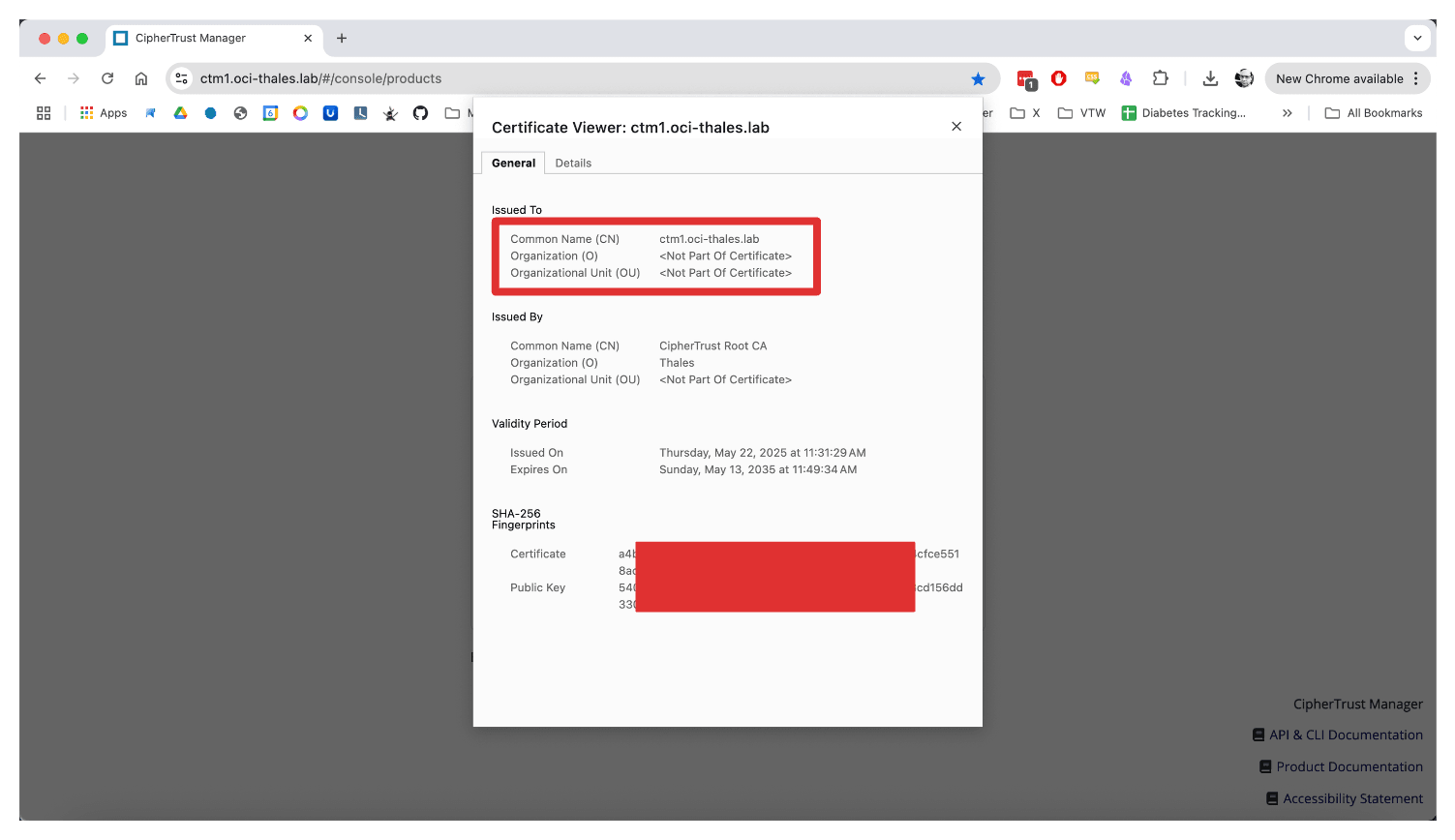This screenshot has width=1455, height=840.
Task: Click the Expires On date value
Action: click(x=758, y=469)
